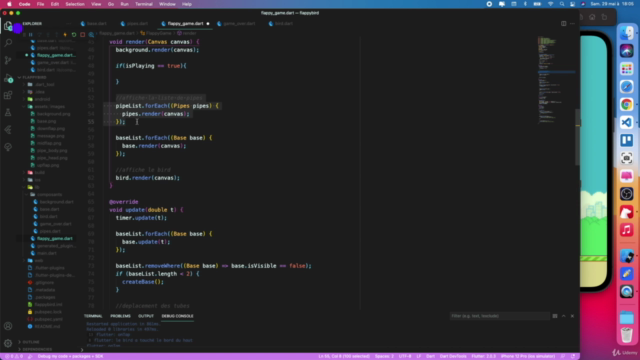Collapse the lib folder
640x360 pixels.
click(37, 187)
